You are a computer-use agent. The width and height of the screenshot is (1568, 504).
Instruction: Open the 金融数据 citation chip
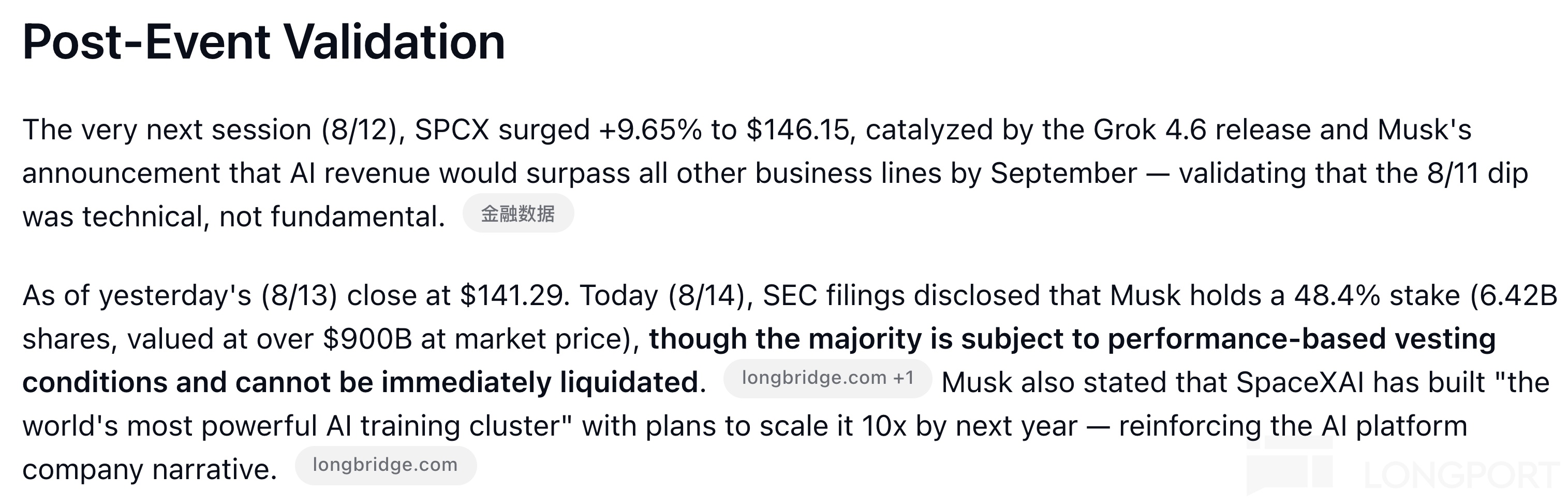coord(518,213)
